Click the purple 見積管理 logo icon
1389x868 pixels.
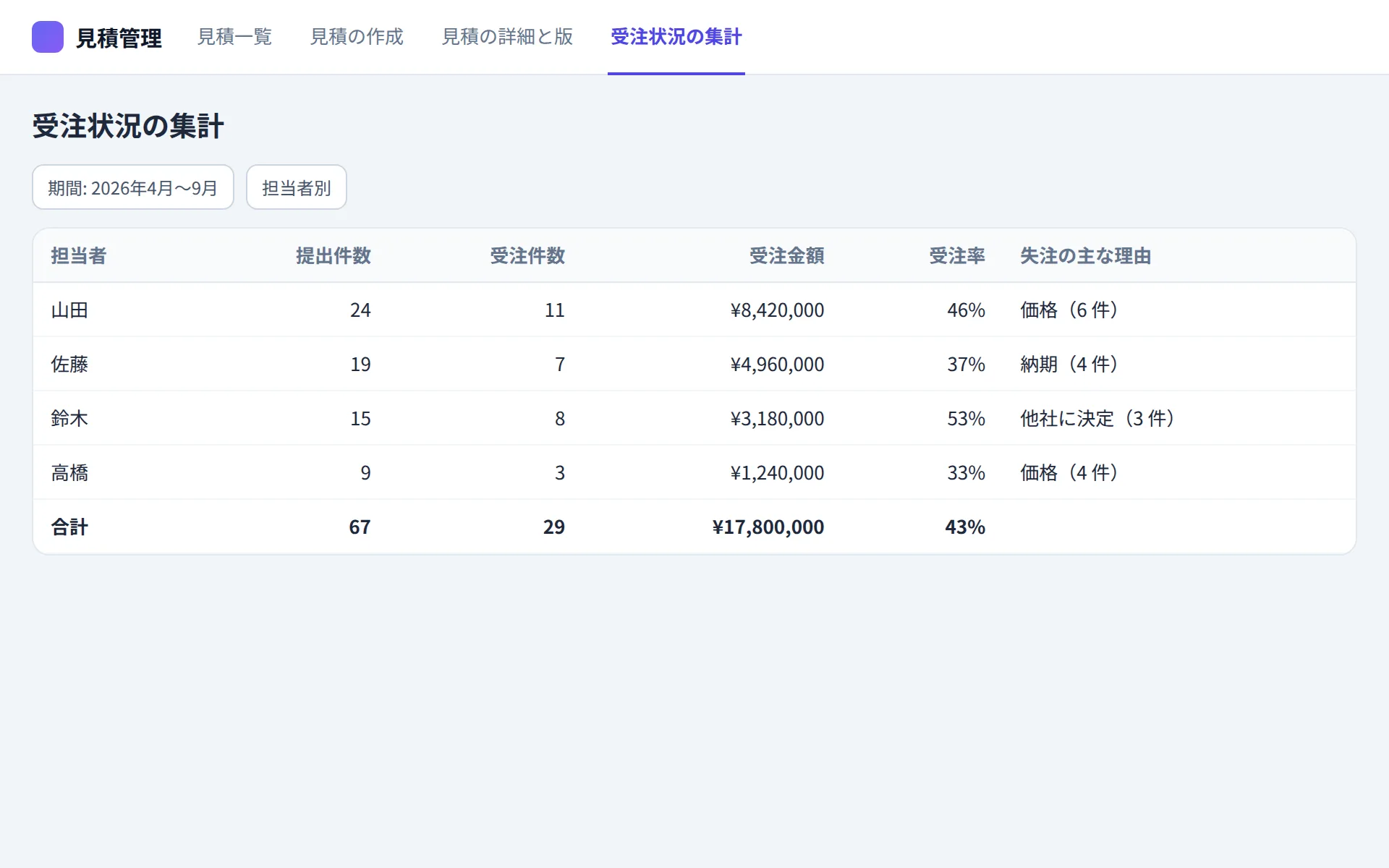[x=48, y=37]
